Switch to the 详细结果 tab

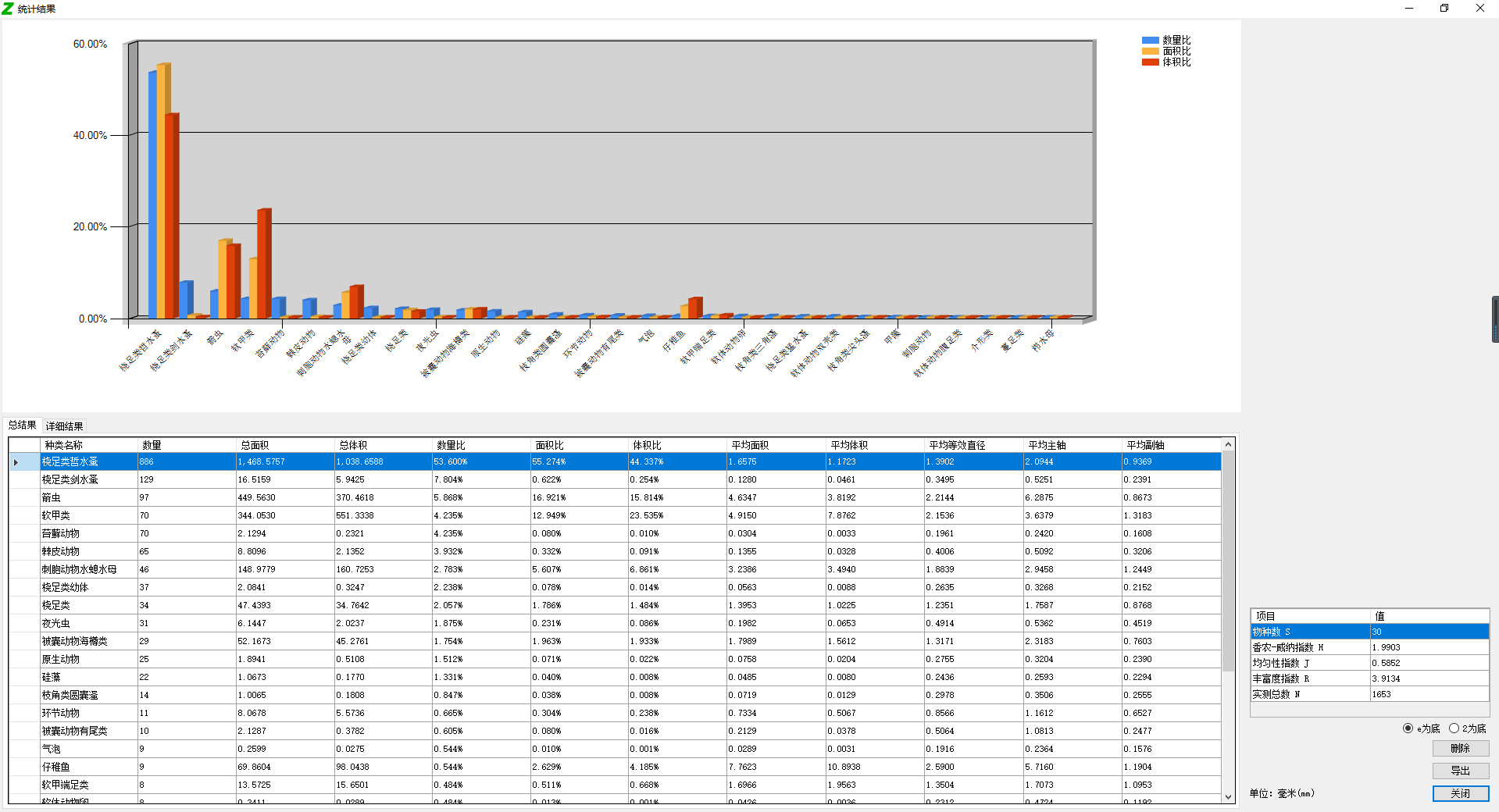[64, 426]
